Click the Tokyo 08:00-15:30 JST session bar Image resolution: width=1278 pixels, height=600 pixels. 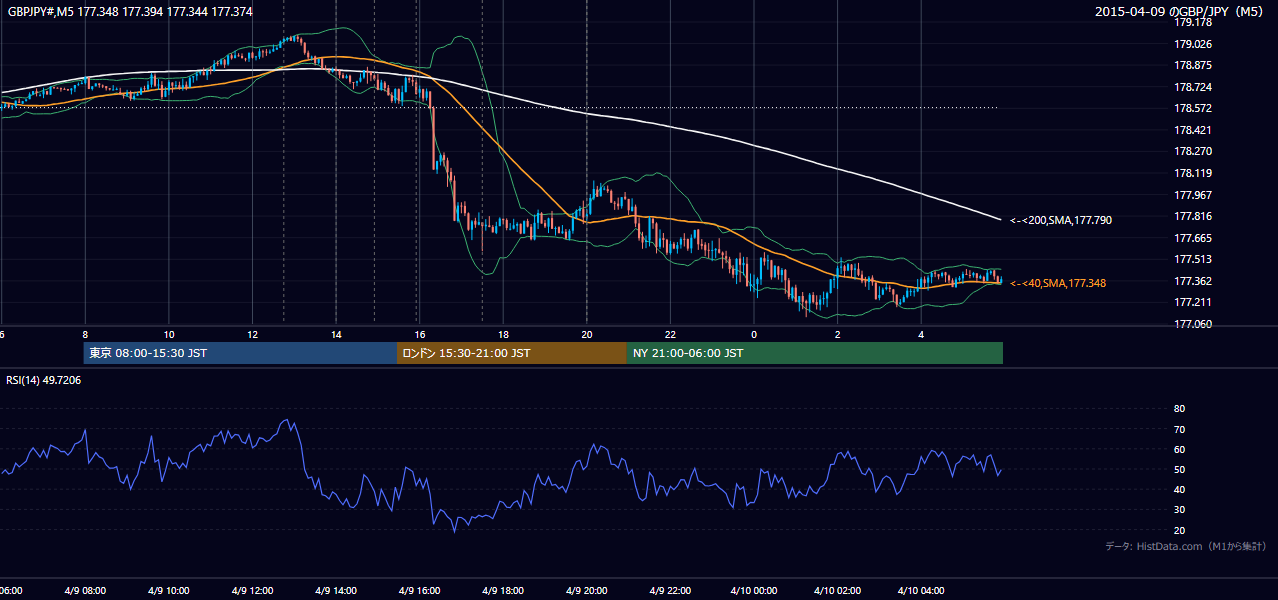(240, 353)
